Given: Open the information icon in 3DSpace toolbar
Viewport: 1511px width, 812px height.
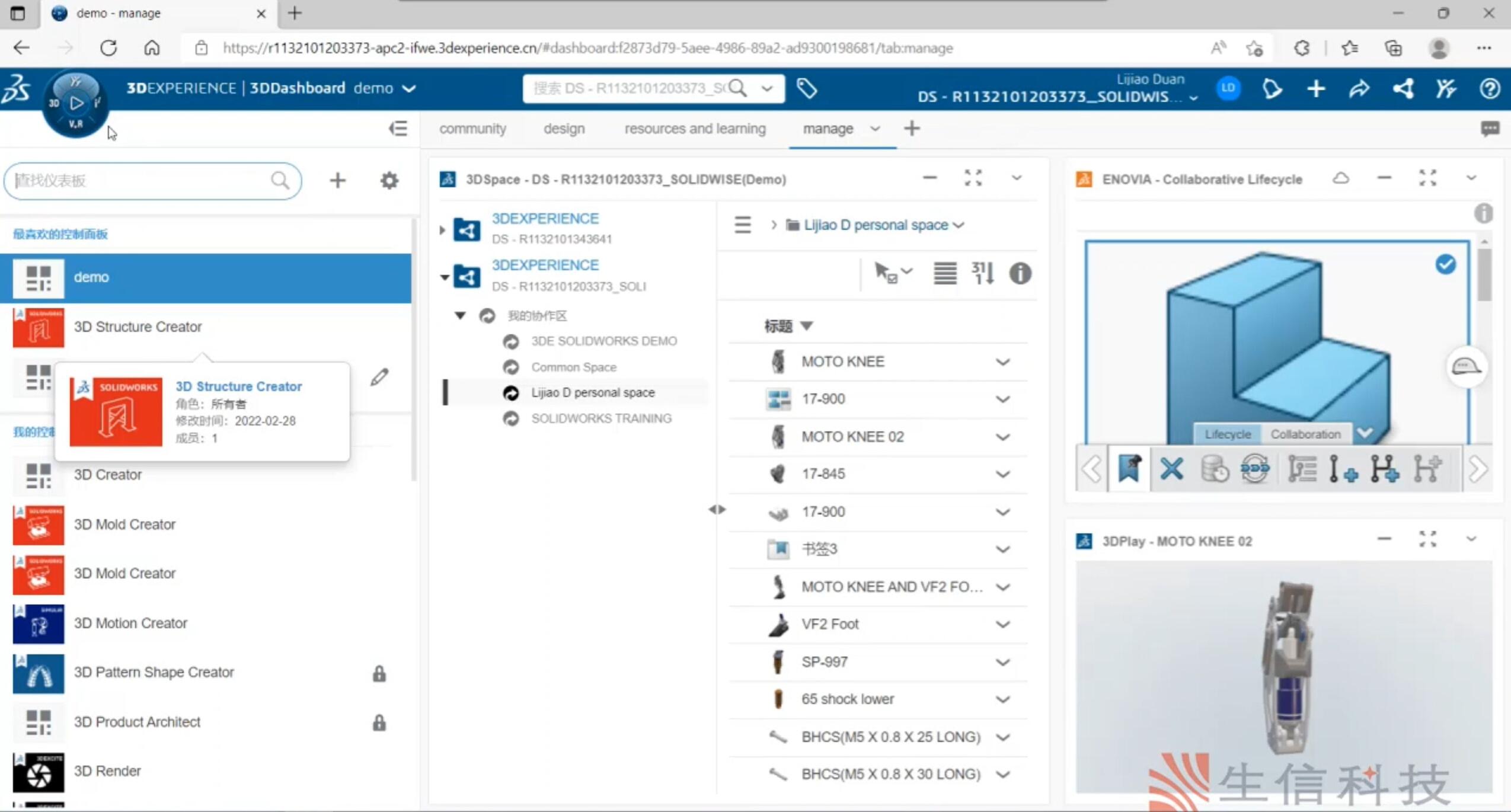Looking at the screenshot, I should tap(1020, 273).
